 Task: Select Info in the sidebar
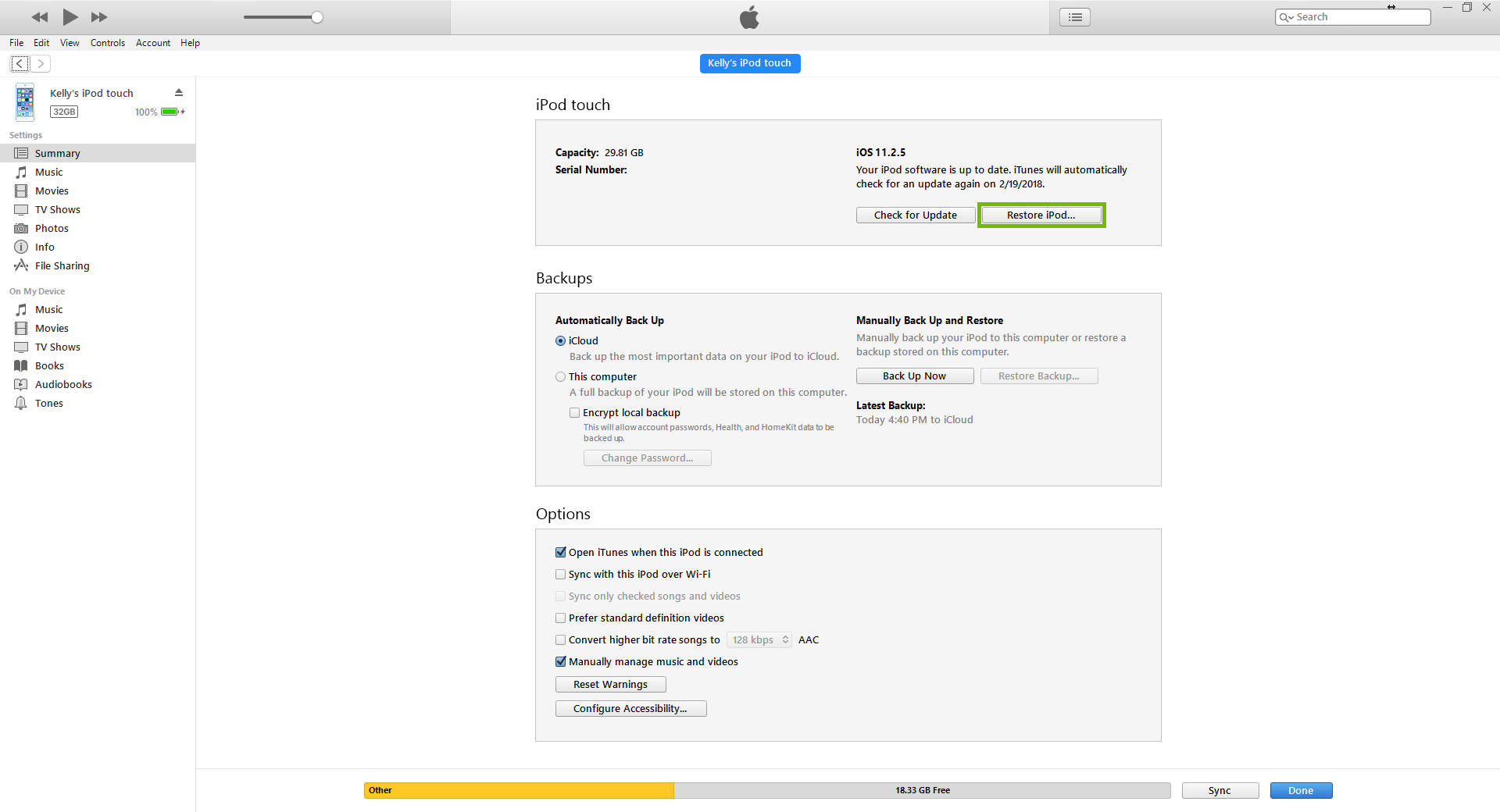coord(43,247)
